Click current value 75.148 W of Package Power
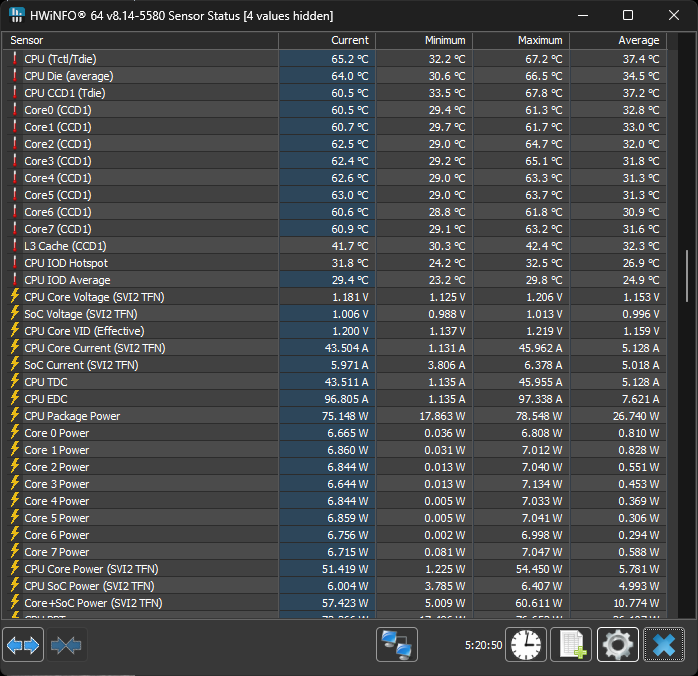The image size is (698, 676). 345,416
